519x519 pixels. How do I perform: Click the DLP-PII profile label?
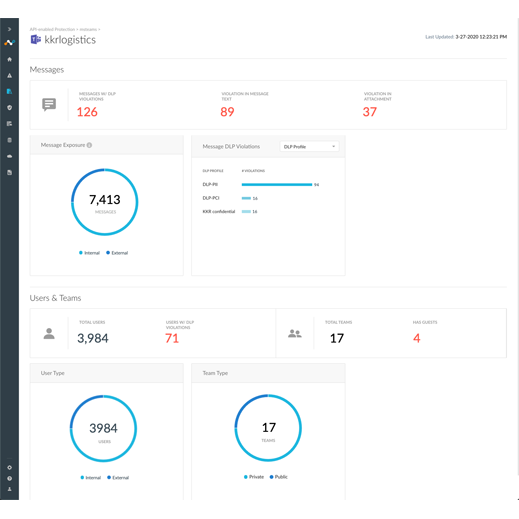(210, 184)
